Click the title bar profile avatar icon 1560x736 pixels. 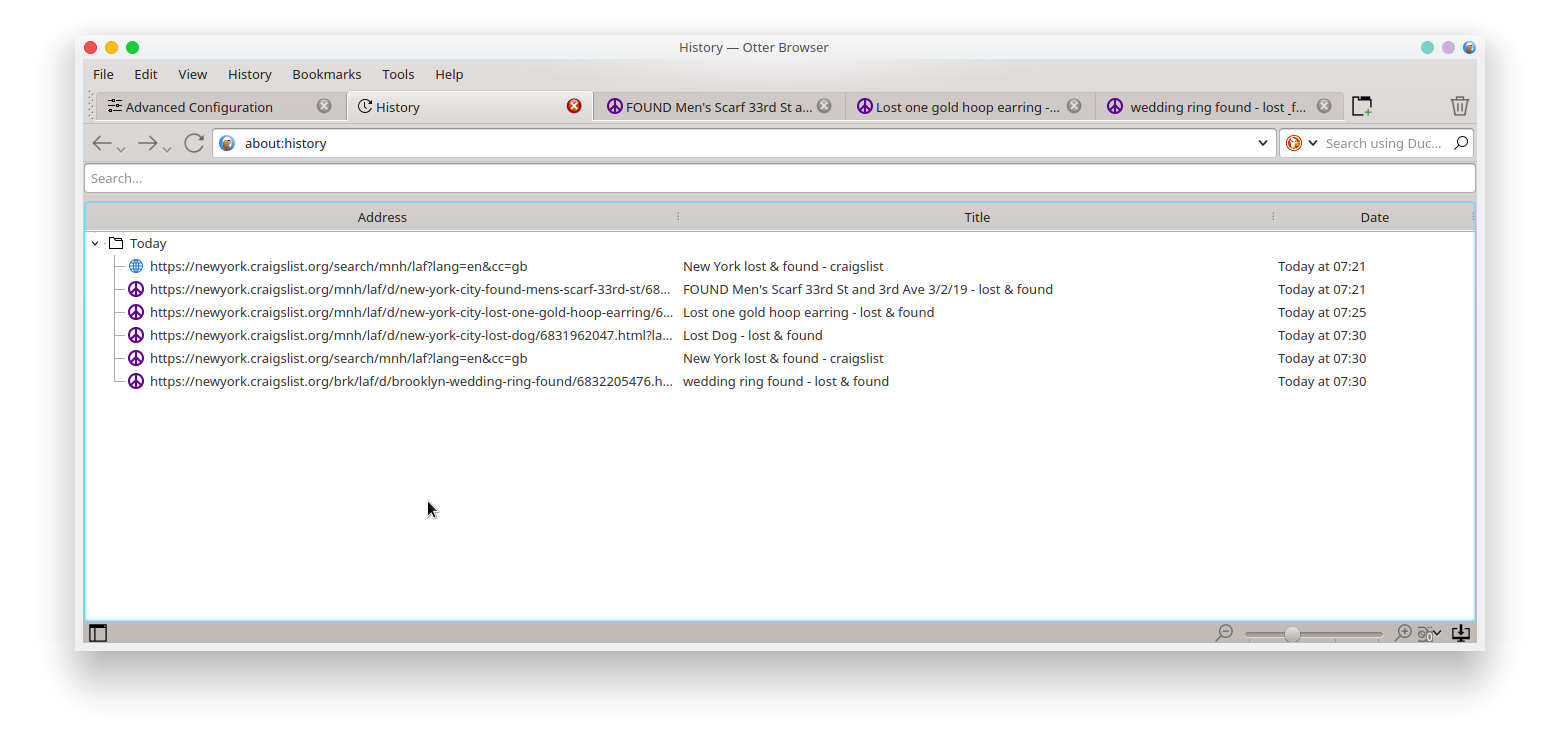pyautogui.click(x=1469, y=47)
